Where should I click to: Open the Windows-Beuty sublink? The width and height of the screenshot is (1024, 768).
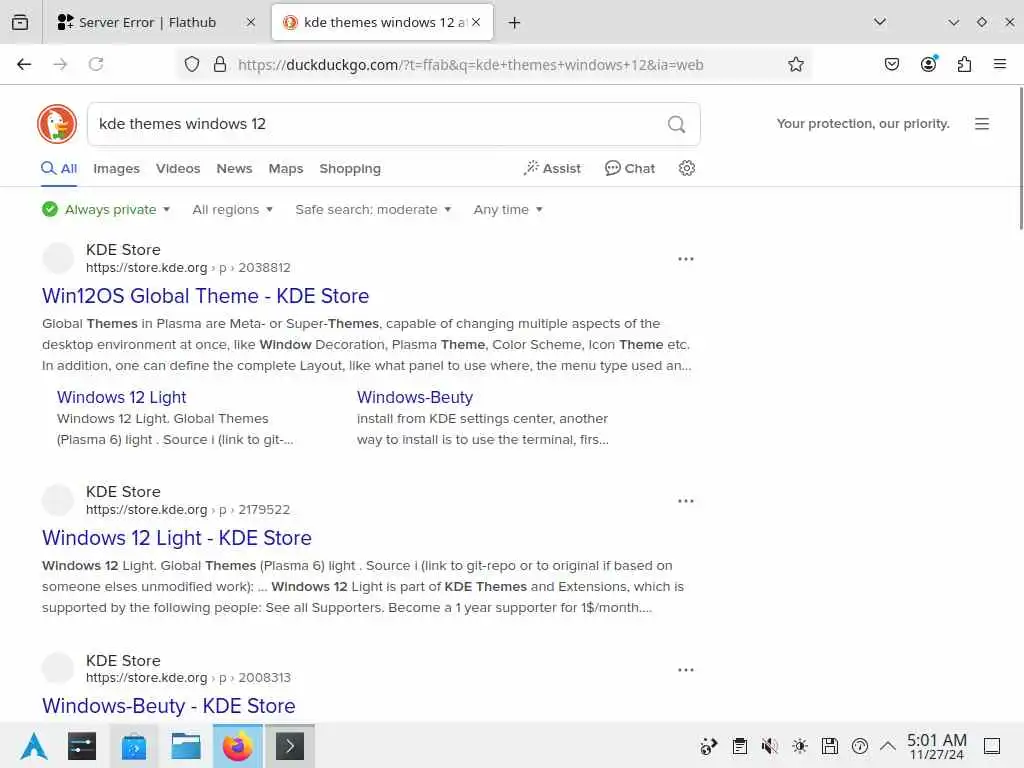[415, 397]
